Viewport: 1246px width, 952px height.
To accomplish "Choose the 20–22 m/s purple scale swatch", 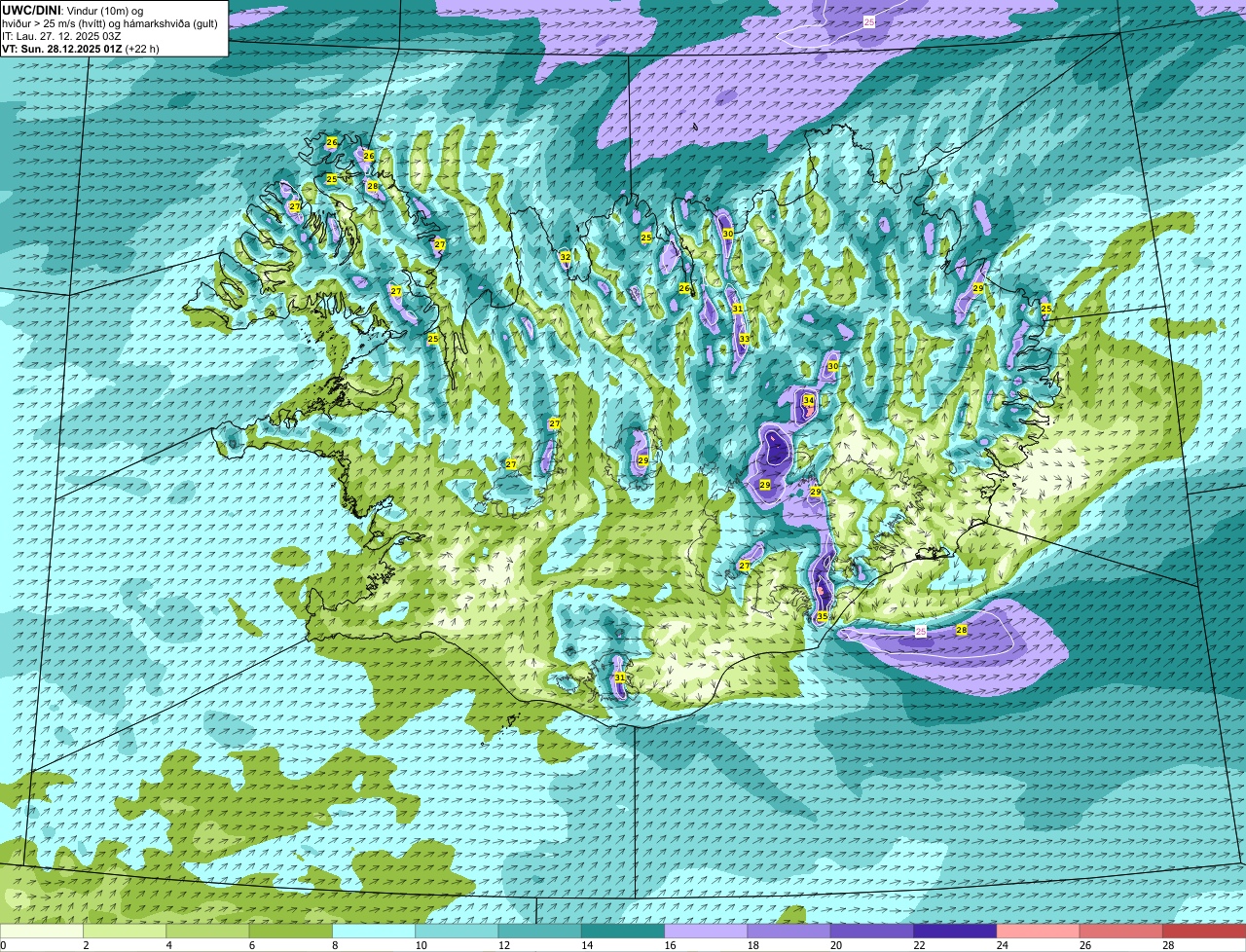I will click(x=871, y=931).
